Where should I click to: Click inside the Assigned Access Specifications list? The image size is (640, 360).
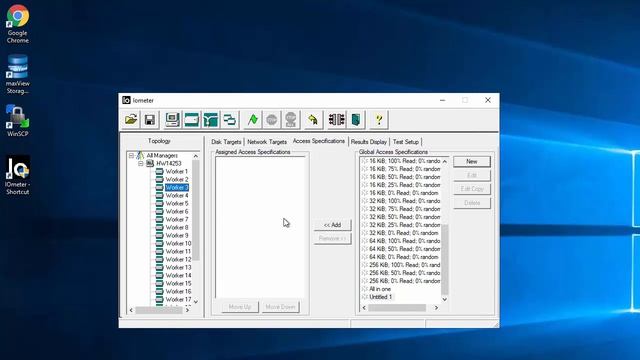[x=260, y=227]
